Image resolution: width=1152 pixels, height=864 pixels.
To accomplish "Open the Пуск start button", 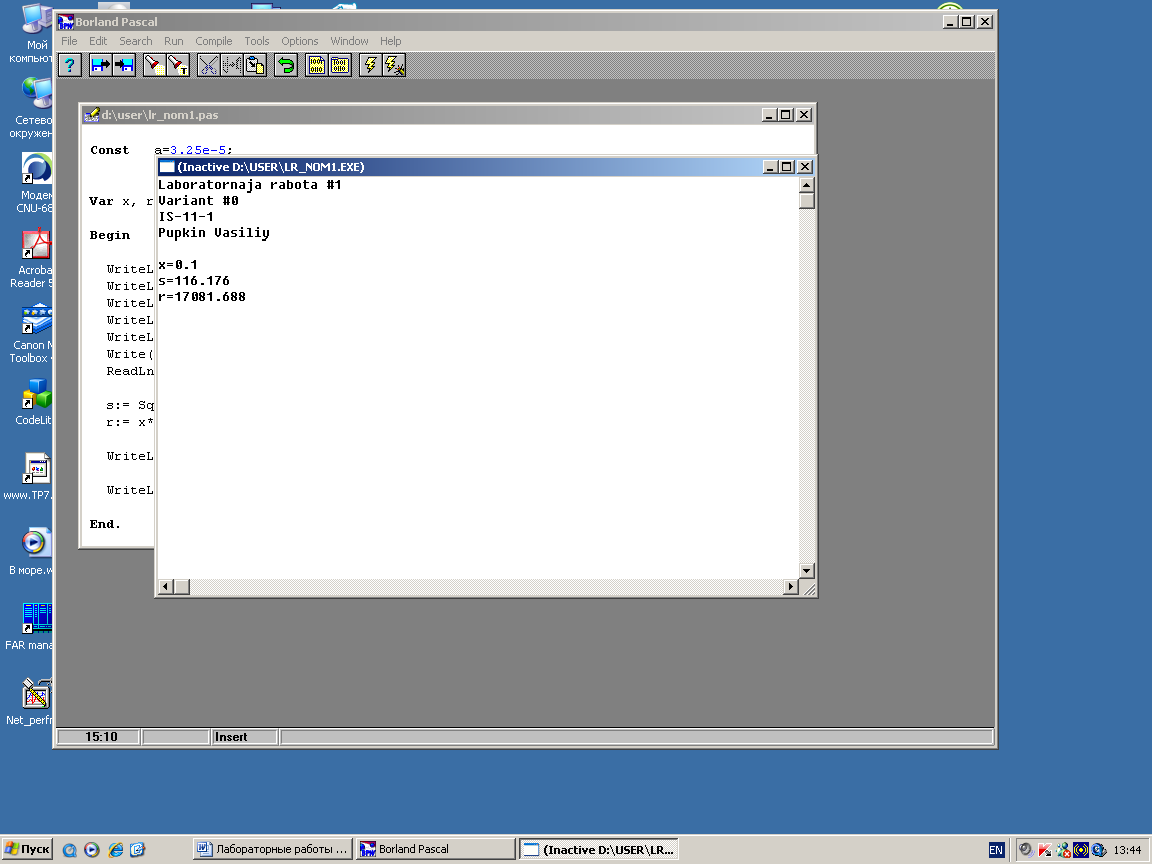I will (x=27, y=849).
